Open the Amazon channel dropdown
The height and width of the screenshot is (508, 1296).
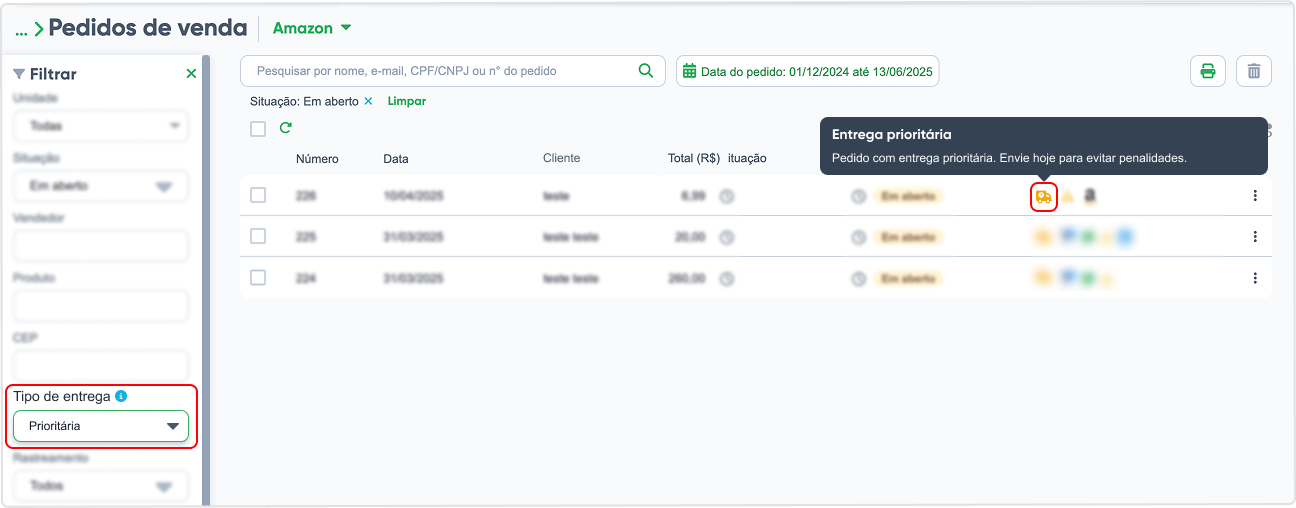pyautogui.click(x=312, y=28)
